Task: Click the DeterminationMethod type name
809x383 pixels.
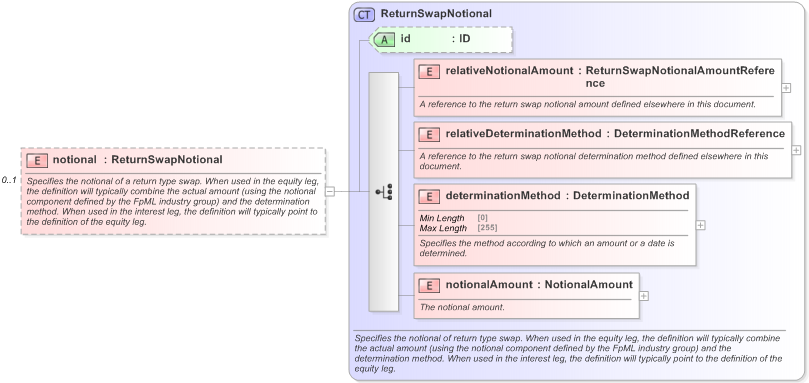Action: coord(631,196)
